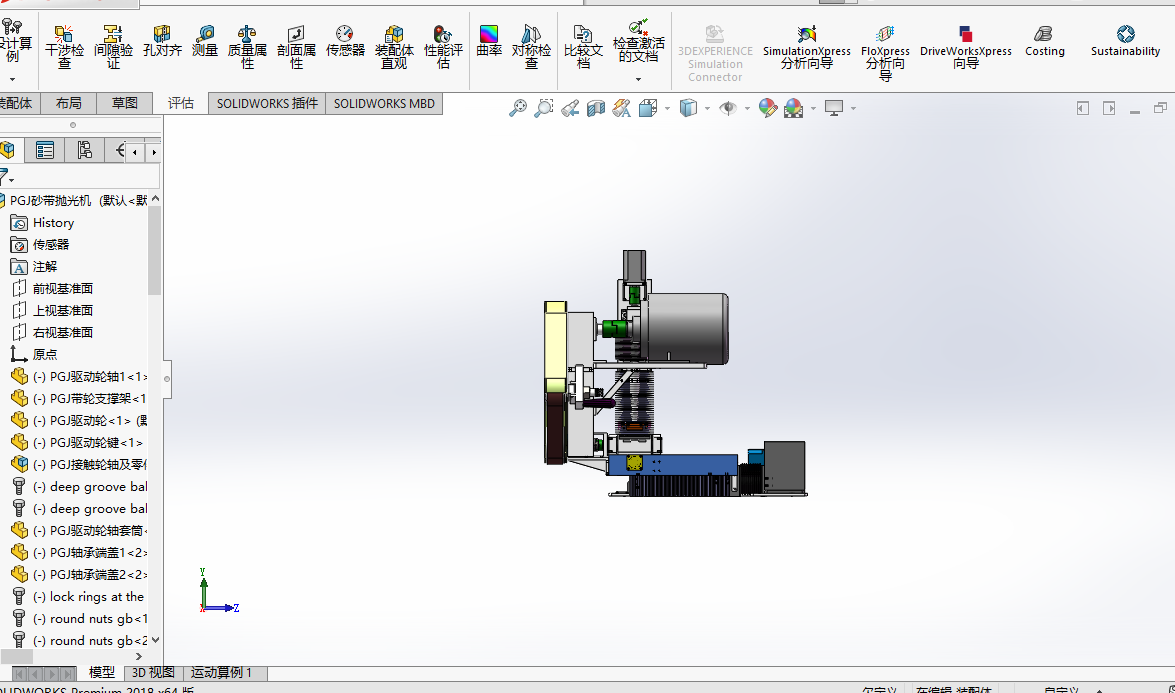Open Compare Documents (比较文档)

click(x=583, y=46)
